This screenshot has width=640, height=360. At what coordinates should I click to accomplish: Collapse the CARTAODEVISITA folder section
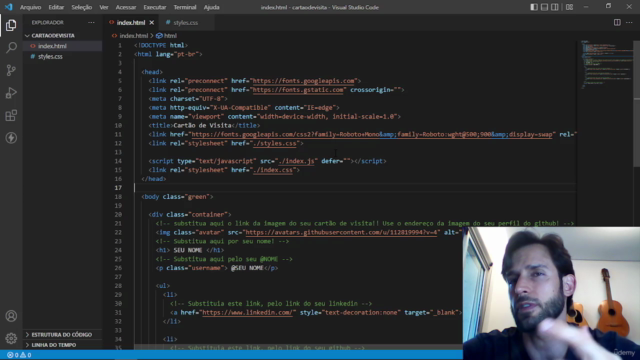(62, 36)
